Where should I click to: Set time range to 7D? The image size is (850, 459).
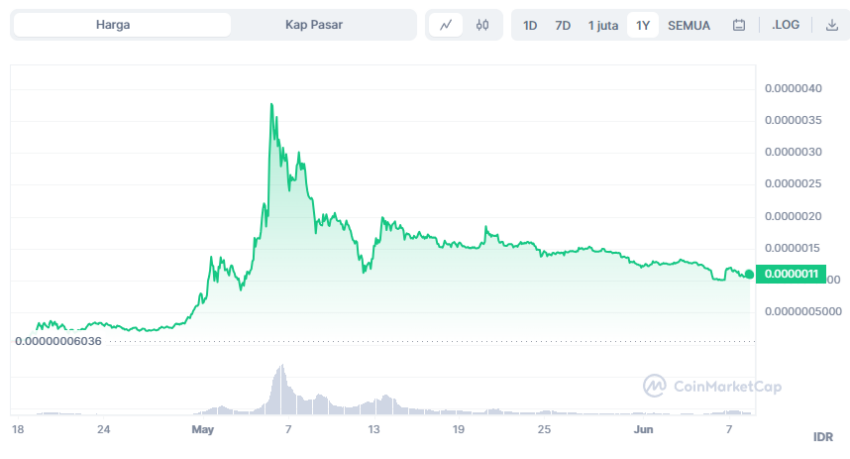563,25
